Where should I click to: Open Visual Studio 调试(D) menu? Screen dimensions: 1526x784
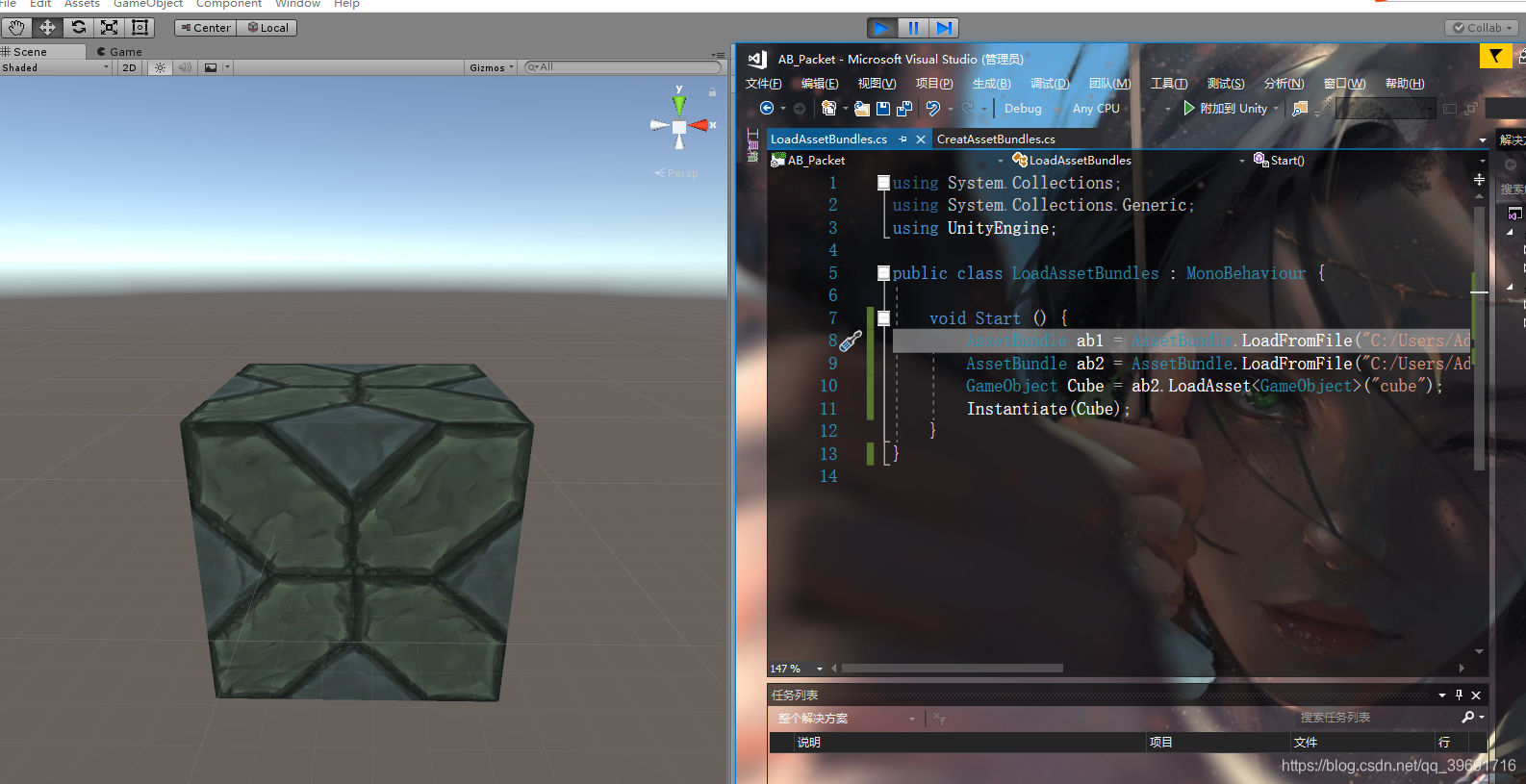point(1050,84)
